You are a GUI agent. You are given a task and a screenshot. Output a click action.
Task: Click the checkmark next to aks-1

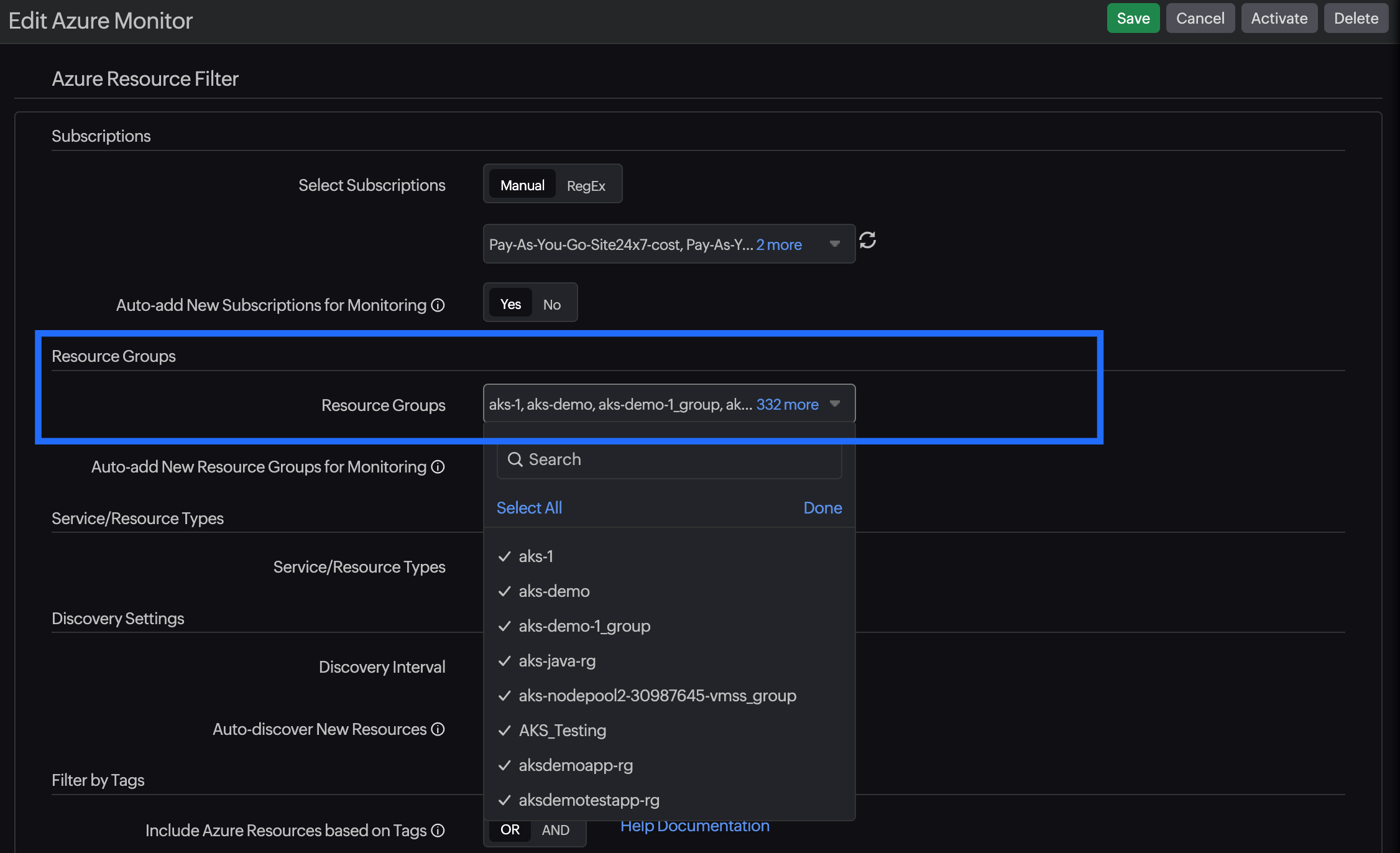pyautogui.click(x=504, y=556)
